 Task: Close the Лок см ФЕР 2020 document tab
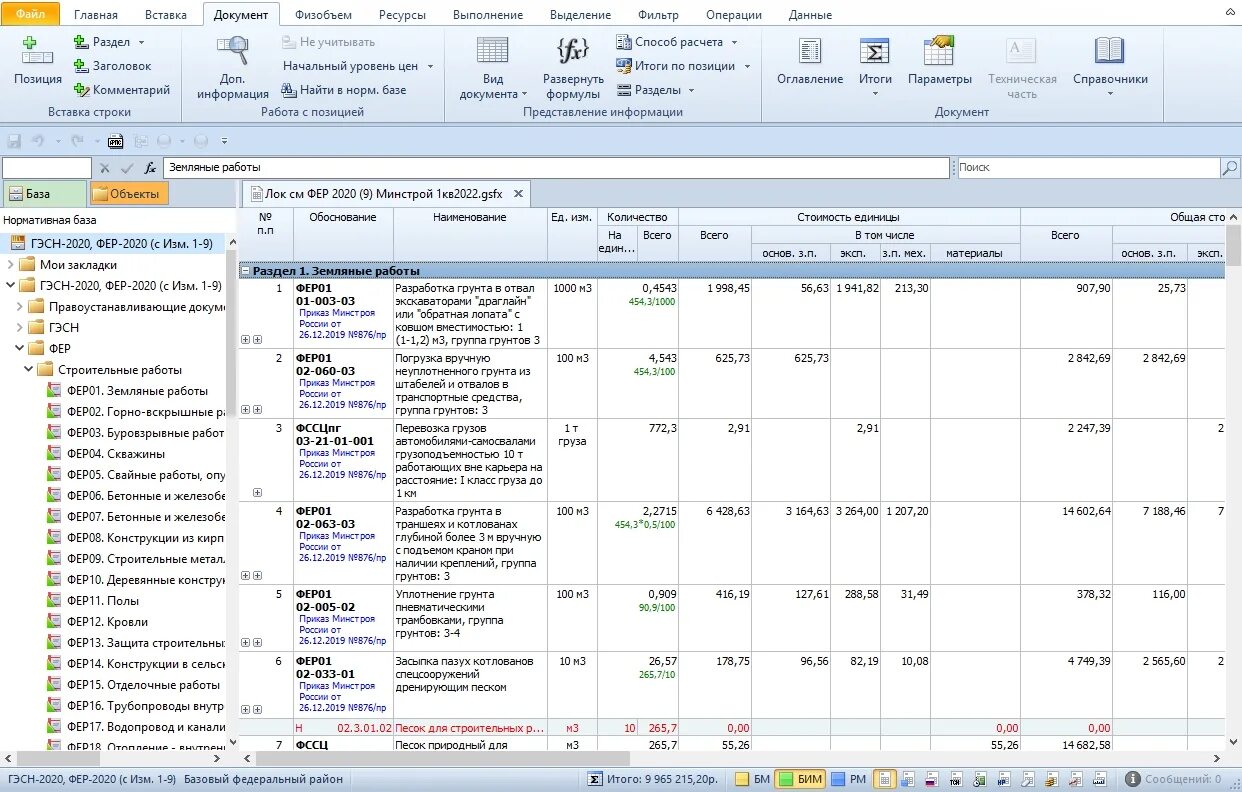518,194
